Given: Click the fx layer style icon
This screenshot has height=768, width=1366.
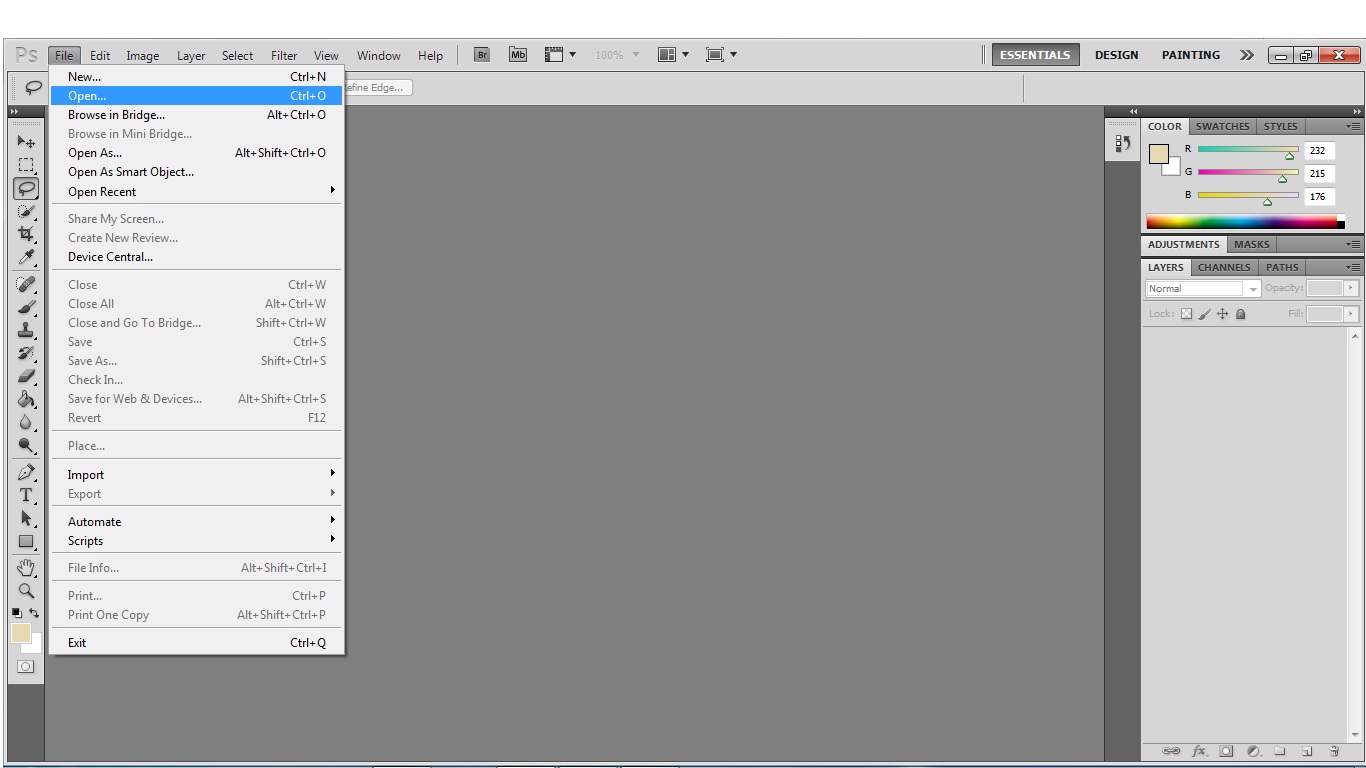Looking at the screenshot, I should (1199, 751).
